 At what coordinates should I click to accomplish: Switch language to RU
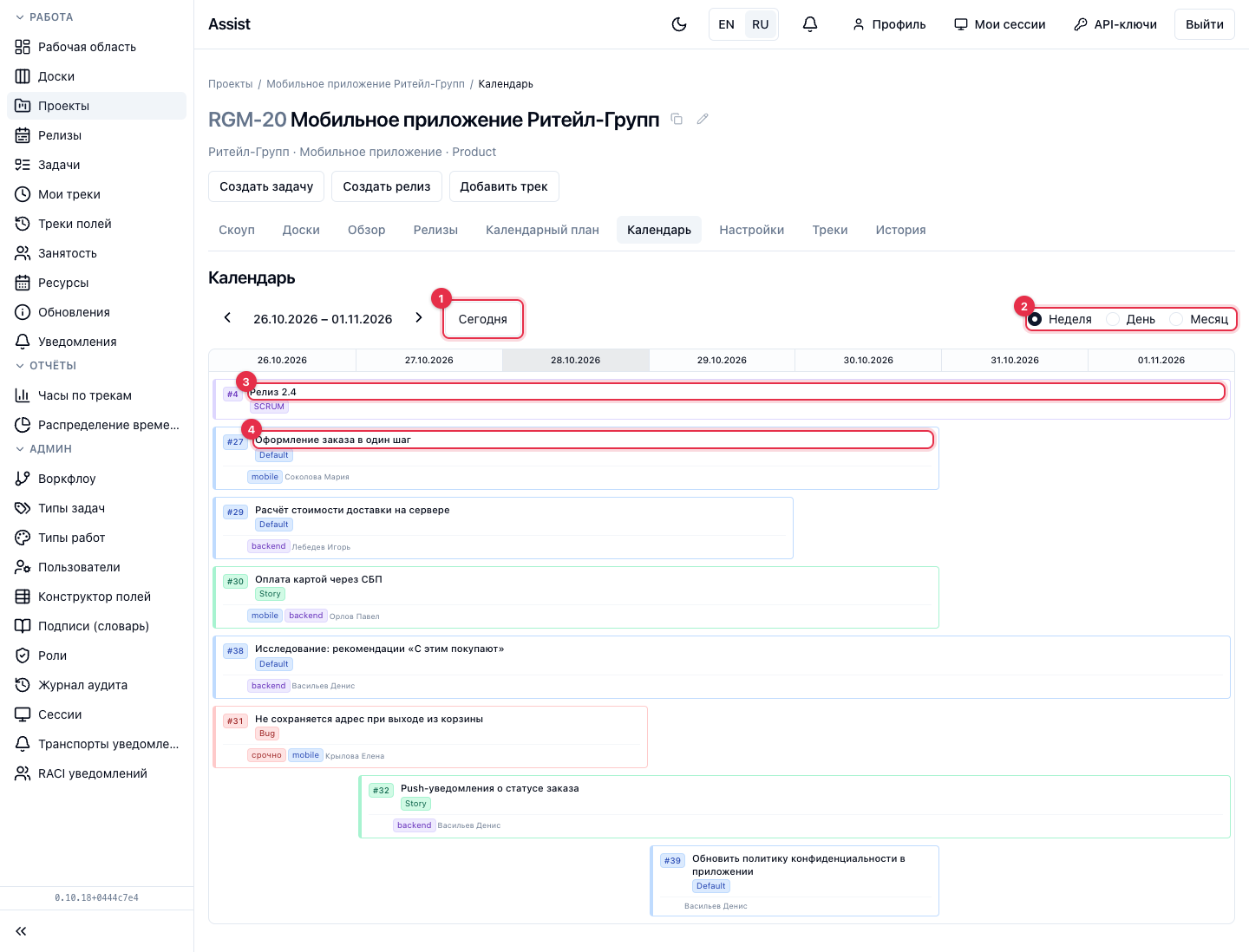pos(761,24)
